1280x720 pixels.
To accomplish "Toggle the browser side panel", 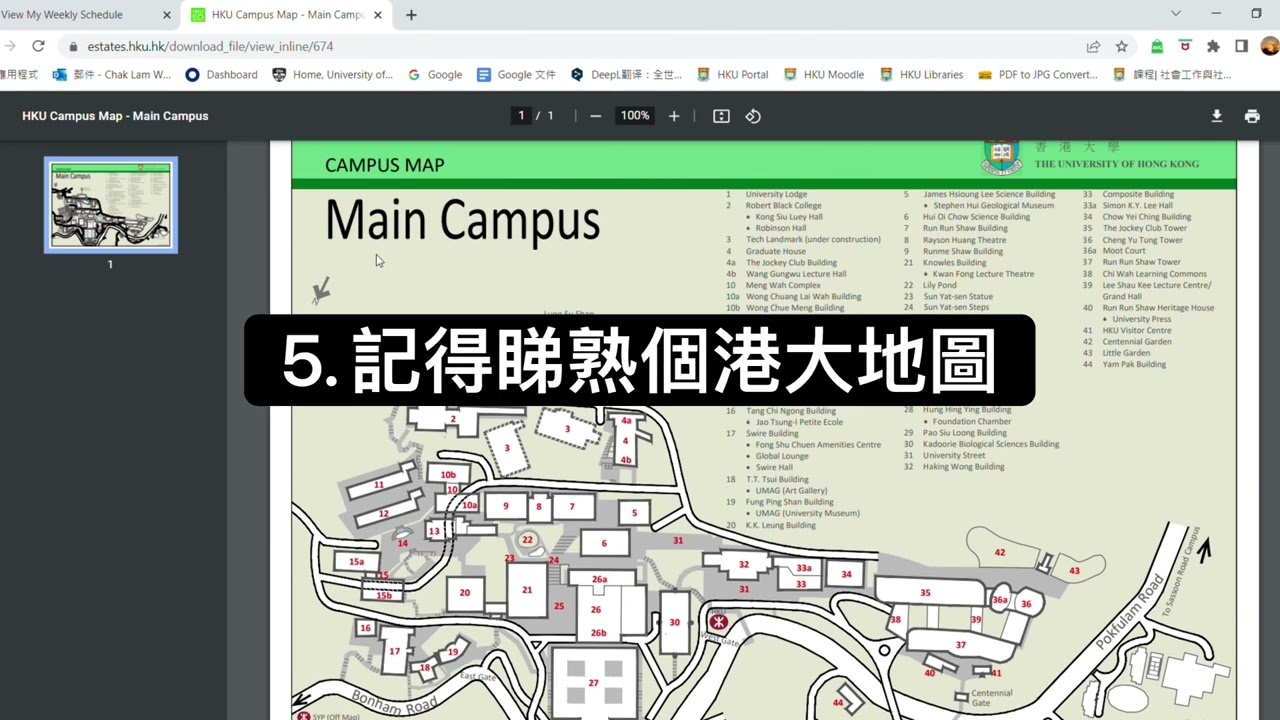I will coord(1241,46).
